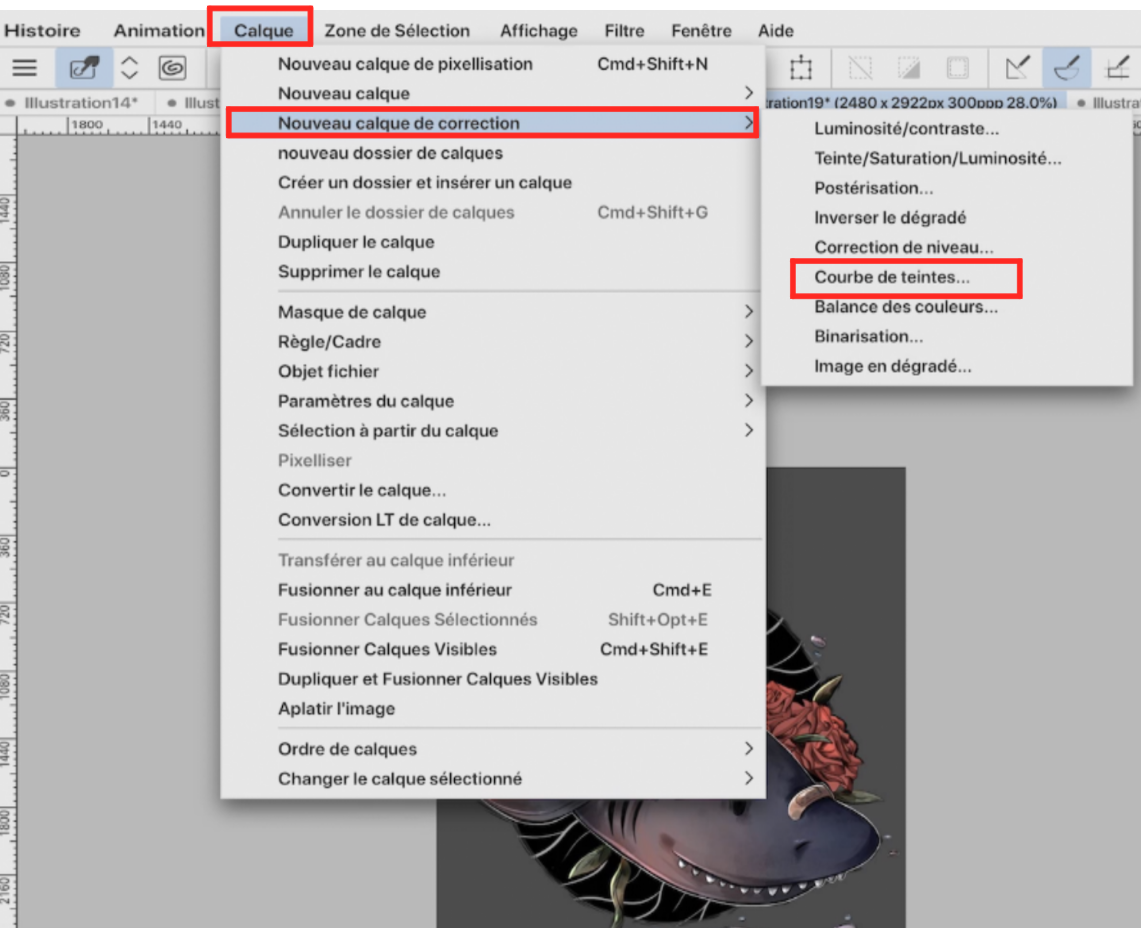This screenshot has height=928, width=1141.
Task: Select Fusionner Calques Visibles
Action: pos(493,649)
